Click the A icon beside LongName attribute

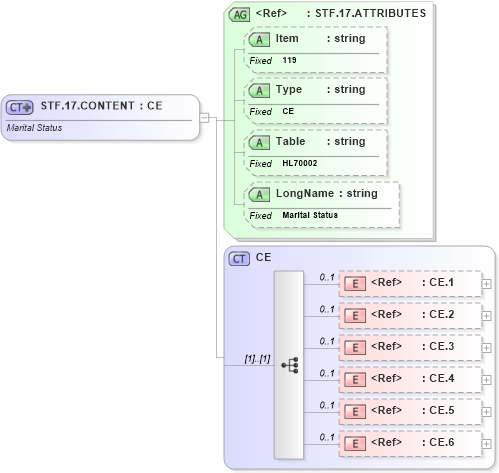click(259, 195)
